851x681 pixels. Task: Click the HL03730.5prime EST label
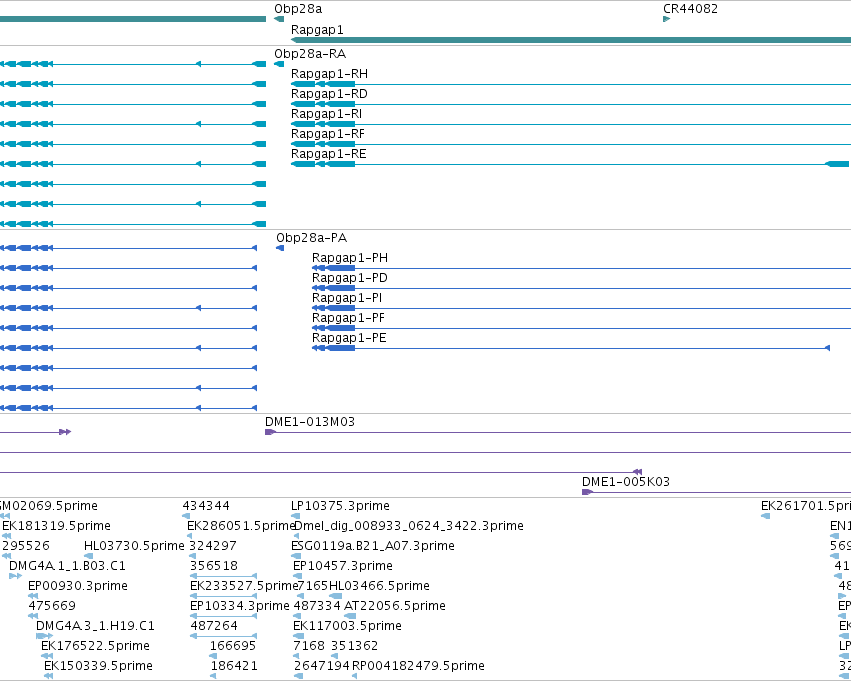point(135,546)
